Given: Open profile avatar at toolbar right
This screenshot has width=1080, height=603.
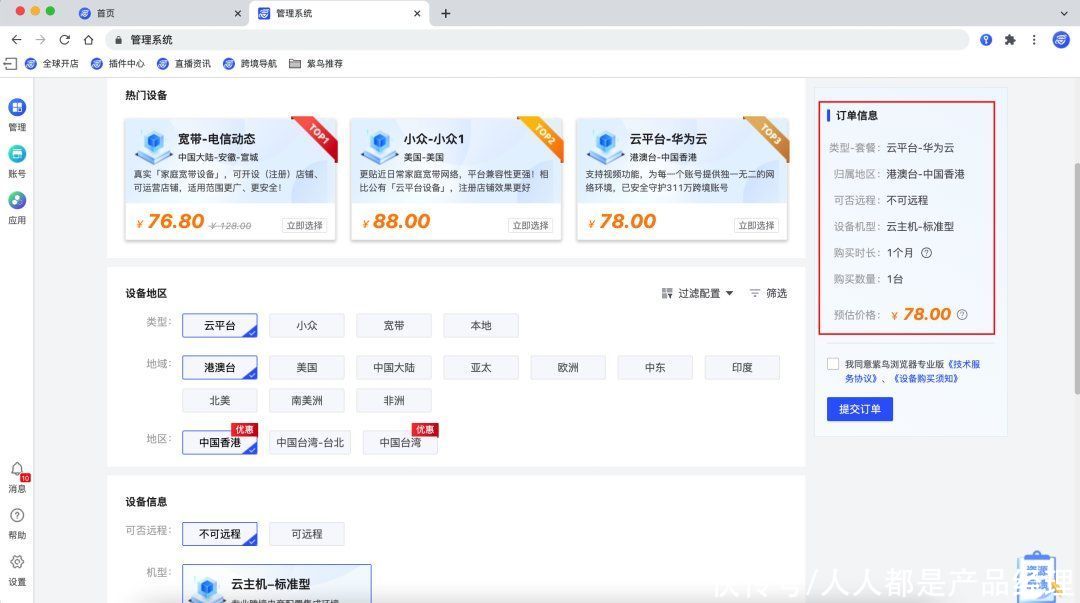Looking at the screenshot, I should pyautogui.click(x=1061, y=40).
